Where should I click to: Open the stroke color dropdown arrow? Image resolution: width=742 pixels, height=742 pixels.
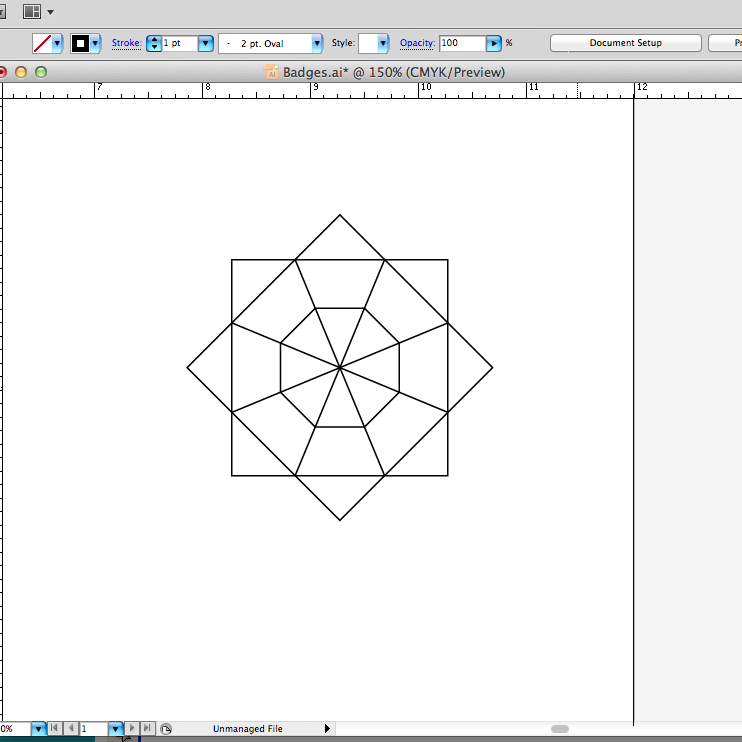click(96, 44)
